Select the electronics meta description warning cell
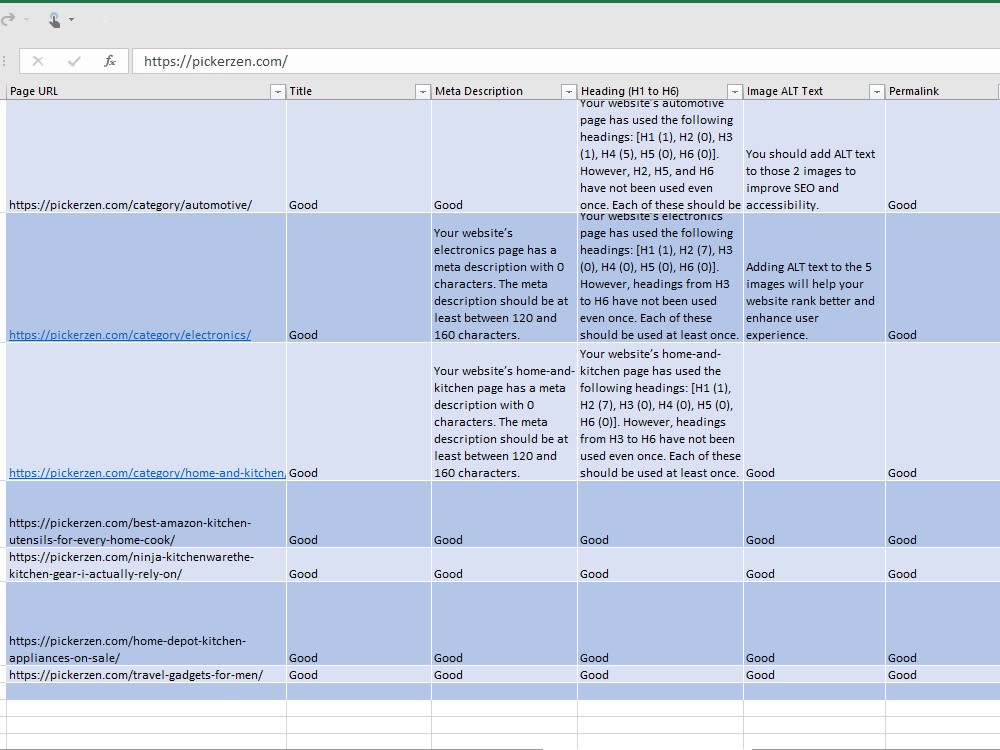1000x750 pixels. pyautogui.click(x=504, y=278)
